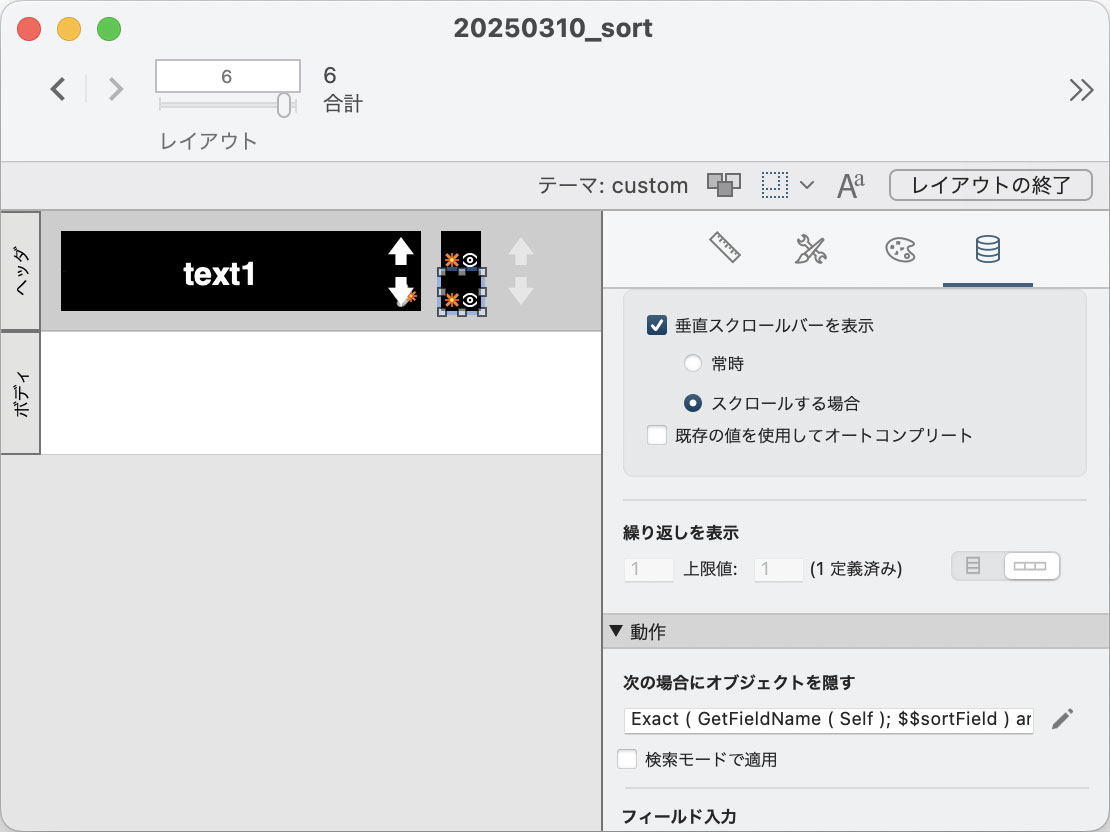Enable 検索モードで適用 checkbox
This screenshot has height=832, width=1110.
pos(627,759)
